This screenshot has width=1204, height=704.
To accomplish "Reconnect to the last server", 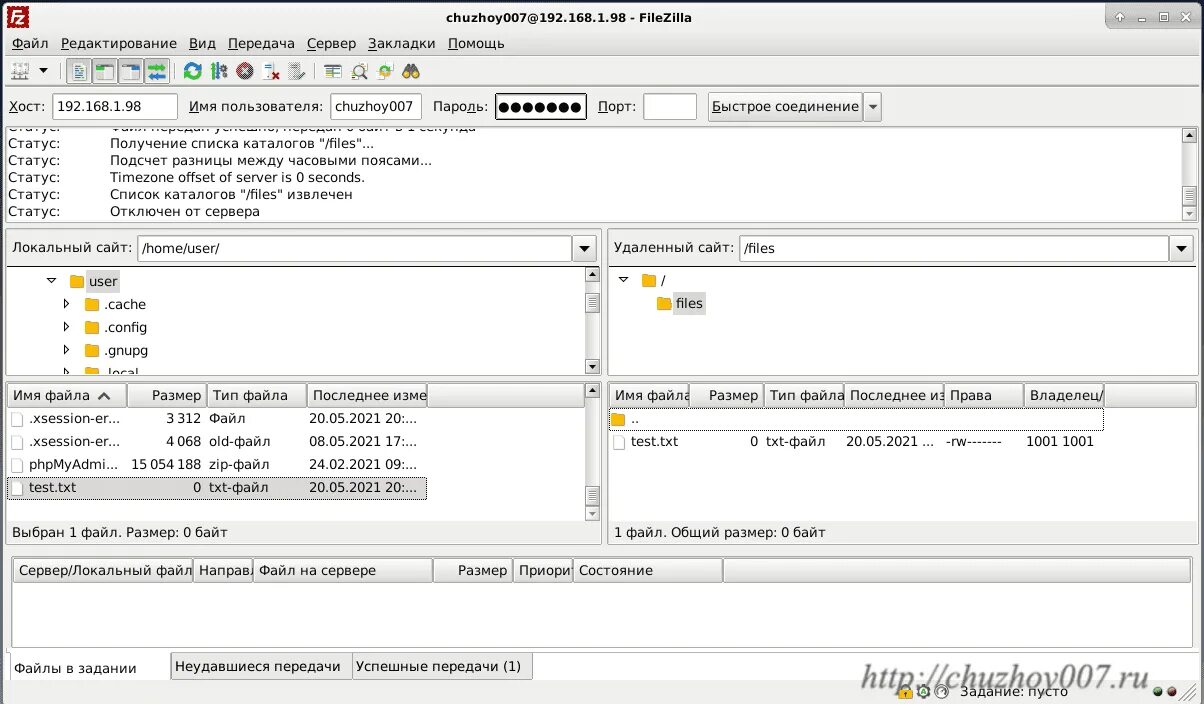I will 297,71.
